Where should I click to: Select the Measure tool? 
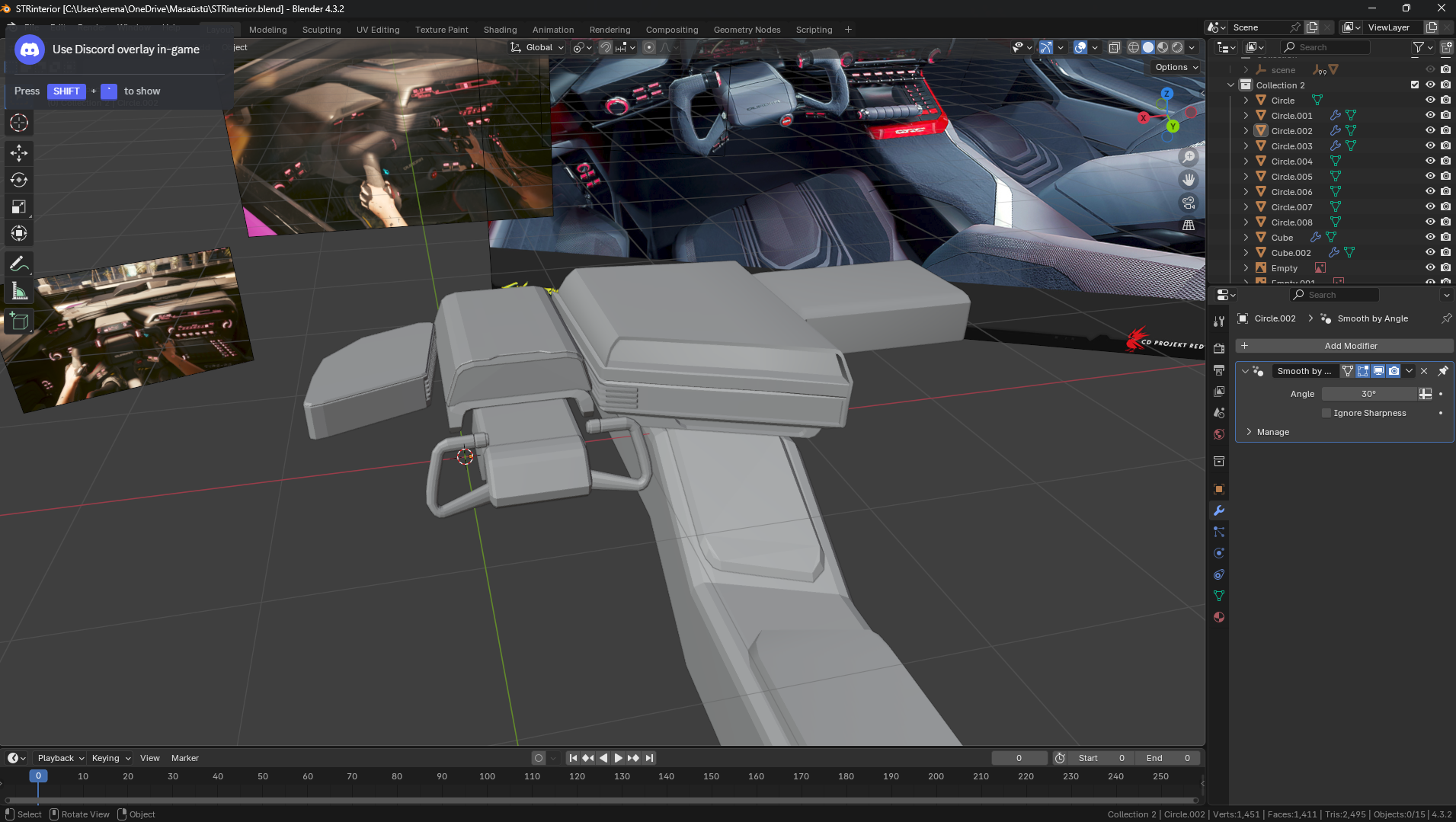pyautogui.click(x=19, y=291)
